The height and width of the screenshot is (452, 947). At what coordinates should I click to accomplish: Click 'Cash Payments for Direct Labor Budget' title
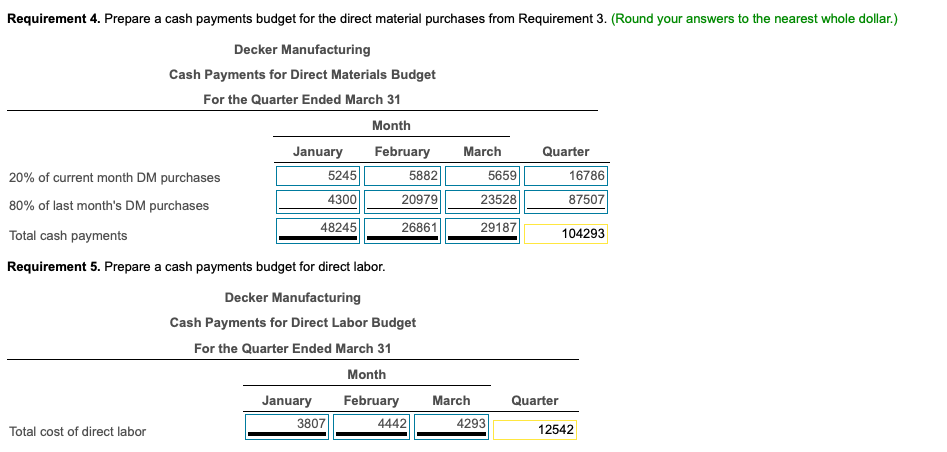click(293, 323)
